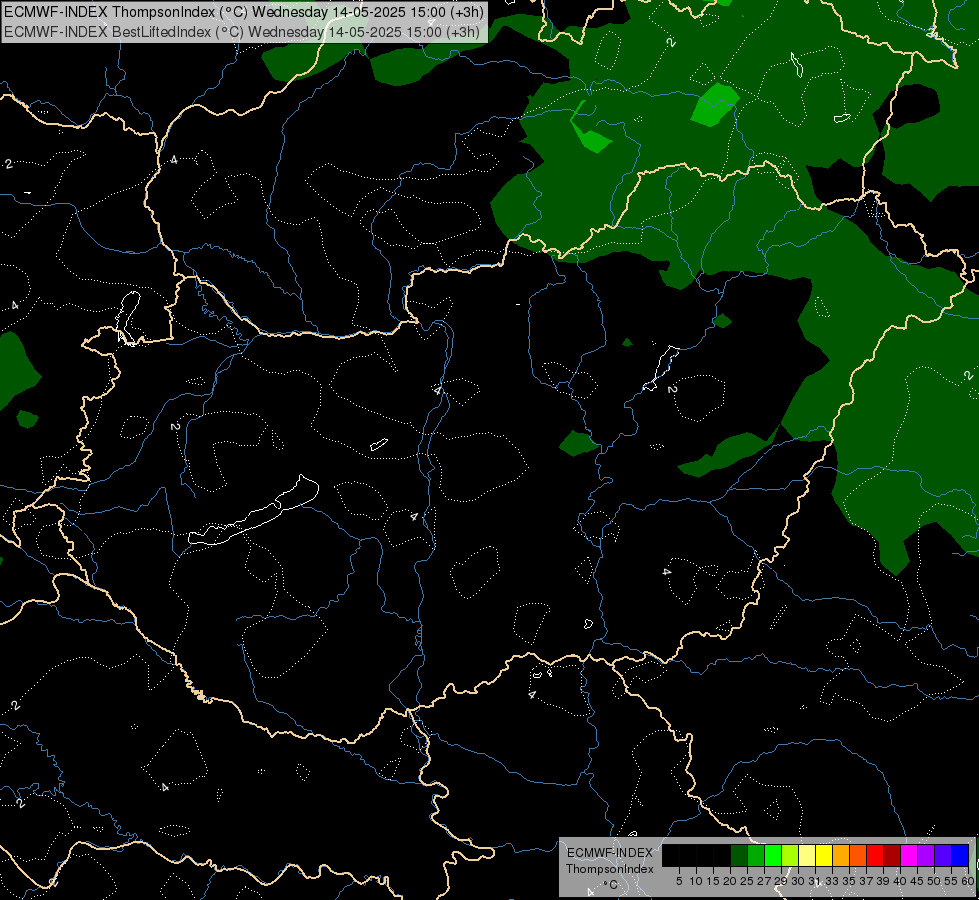Select the violet 50–55 legend swatch
Image resolution: width=979 pixels, height=900 pixels.
coord(943,855)
